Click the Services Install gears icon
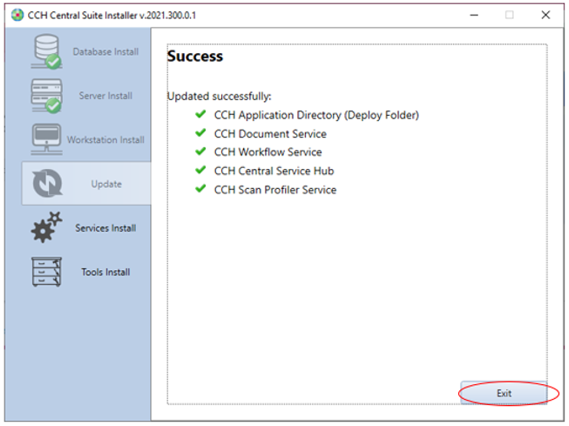The image size is (569, 426). 46,228
